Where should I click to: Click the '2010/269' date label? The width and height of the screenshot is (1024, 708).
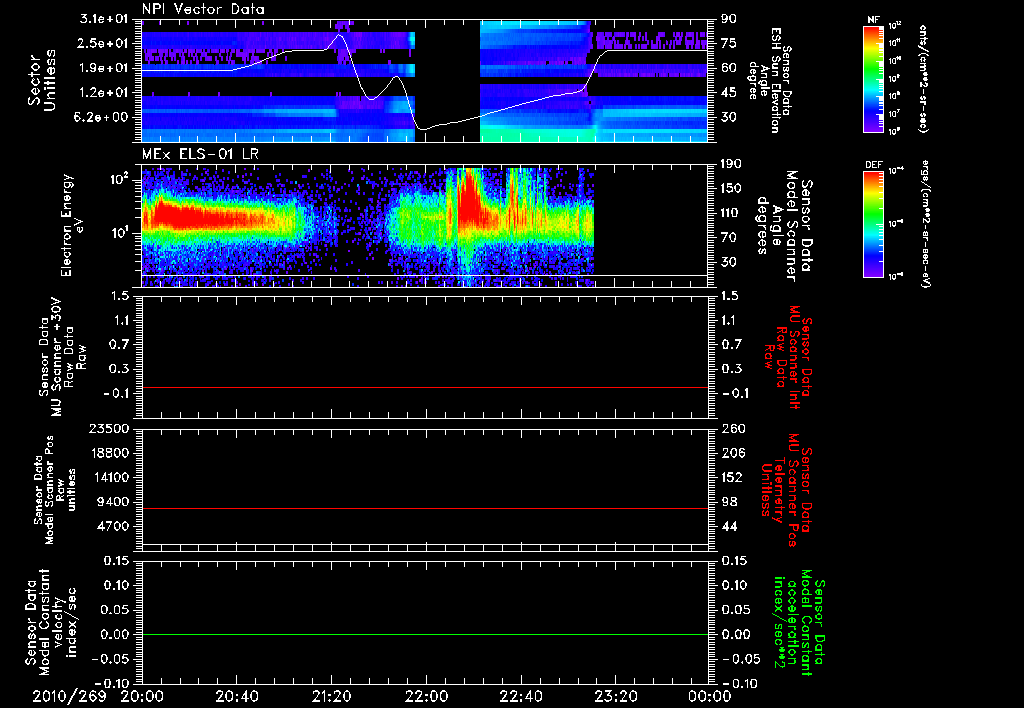(x=69, y=696)
